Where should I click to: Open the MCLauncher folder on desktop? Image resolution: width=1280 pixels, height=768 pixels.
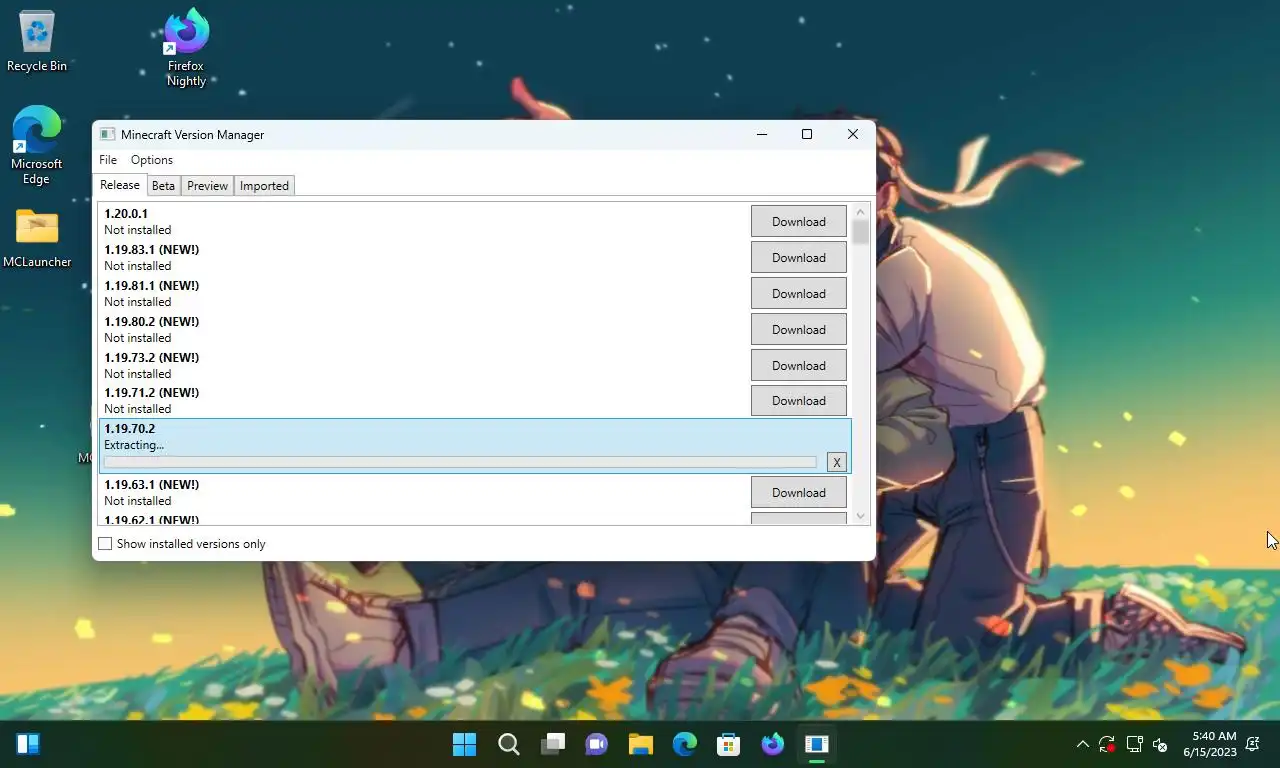[x=37, y=238]
